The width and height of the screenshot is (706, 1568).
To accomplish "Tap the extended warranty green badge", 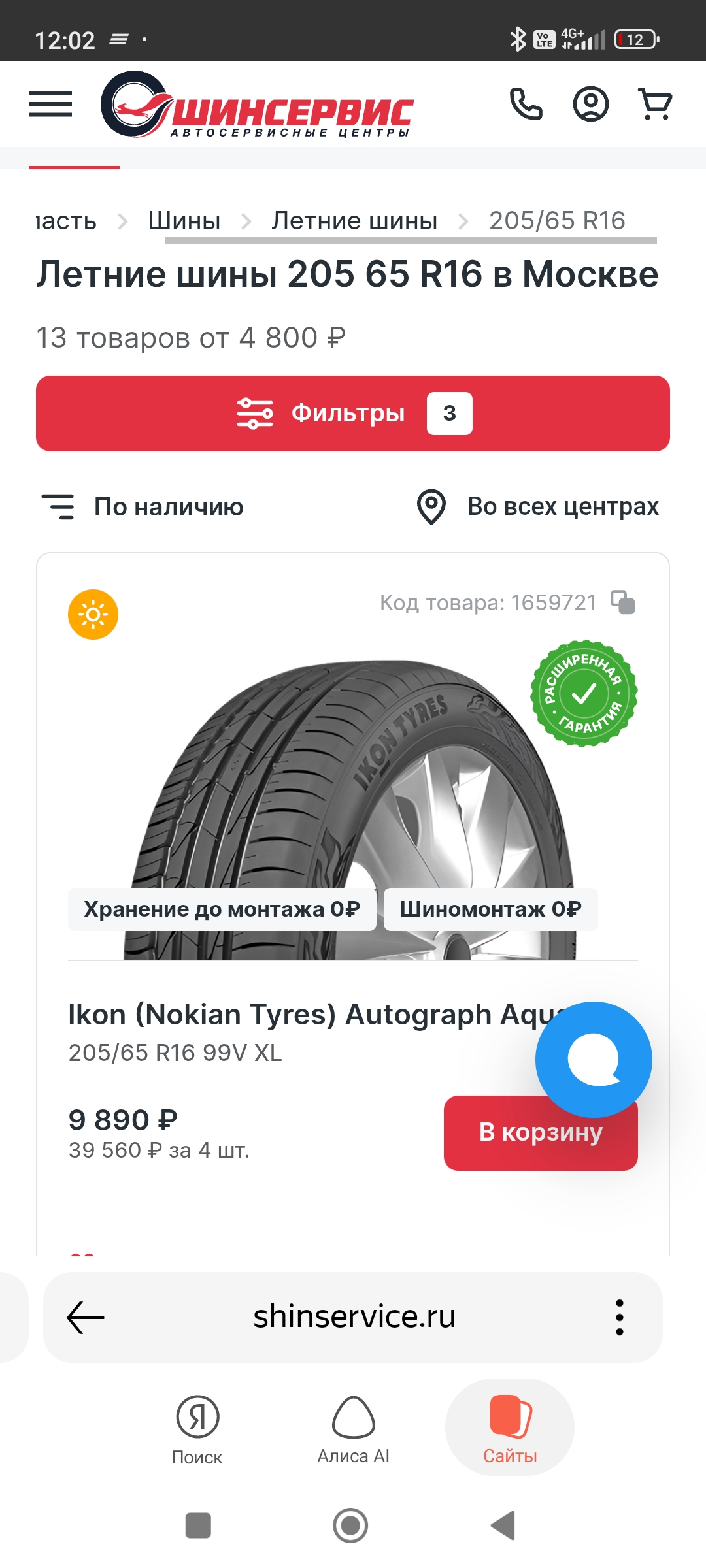I will 584,693.
